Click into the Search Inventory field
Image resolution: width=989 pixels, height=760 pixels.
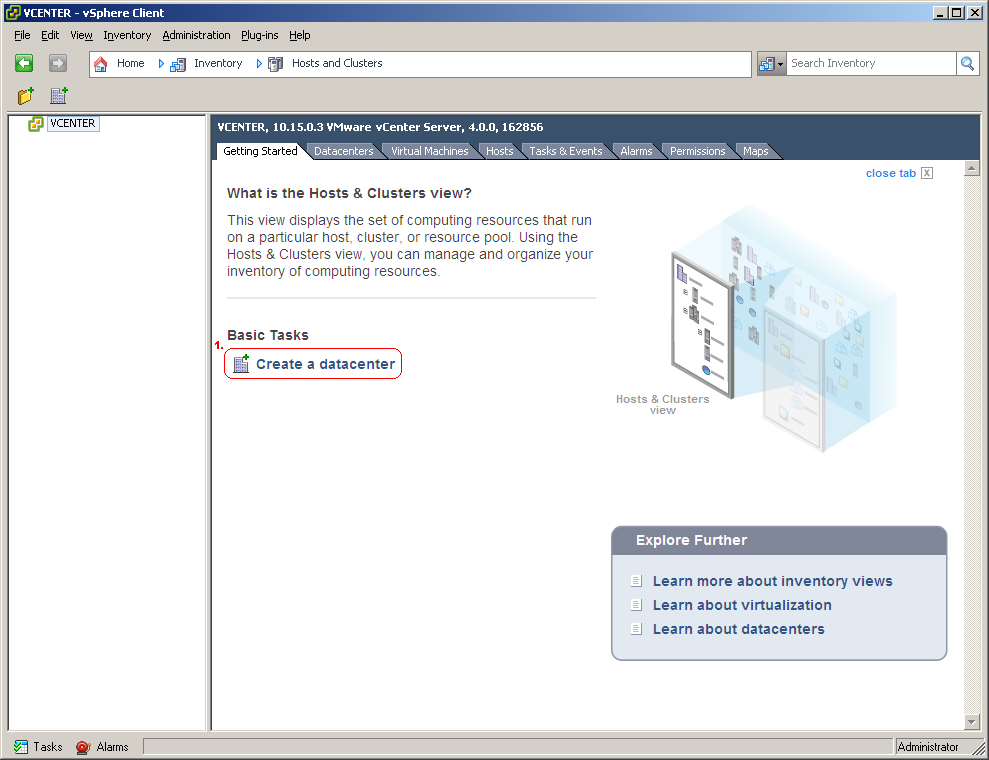point(871,63)
